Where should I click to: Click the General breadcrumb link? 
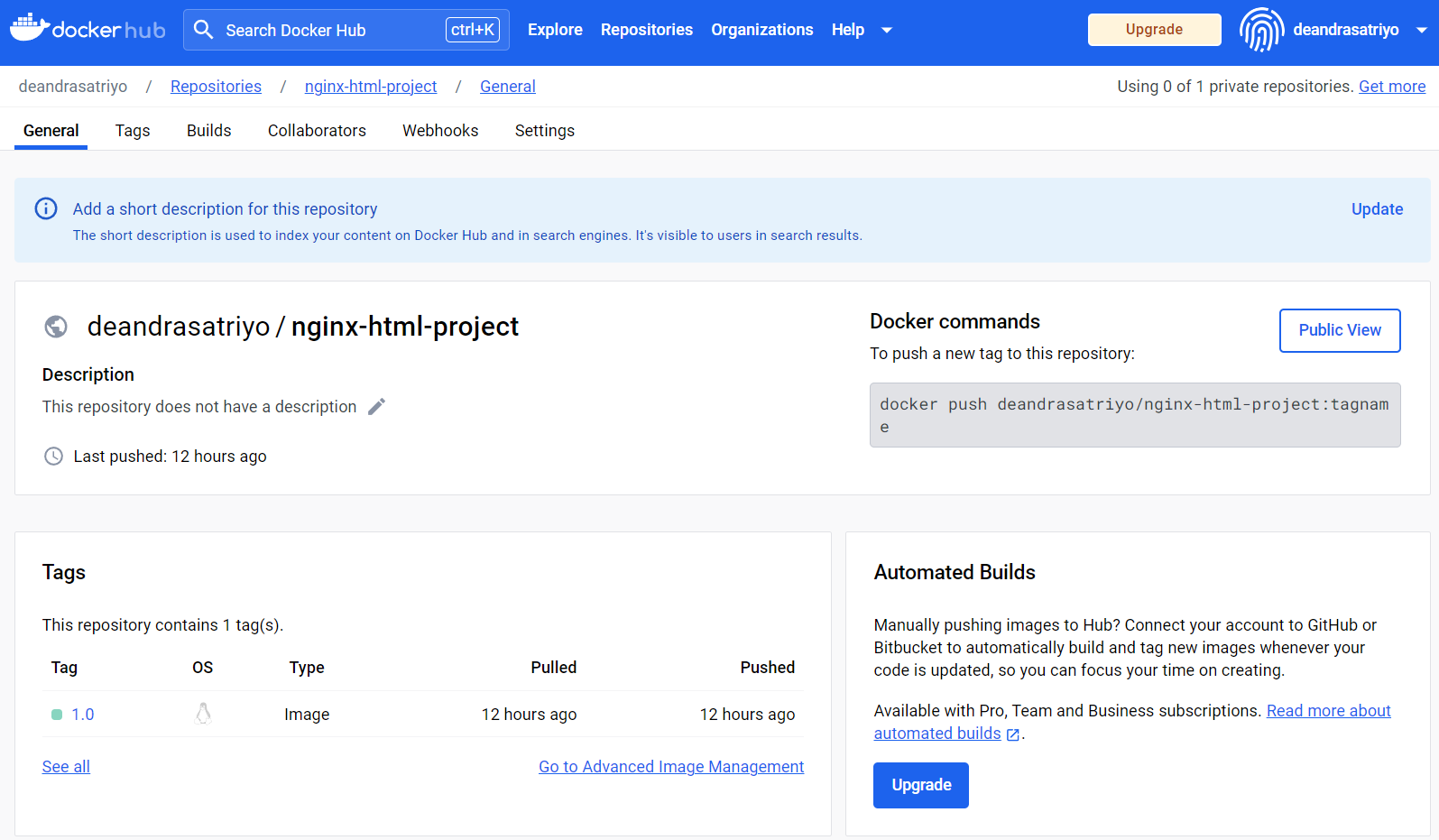coord(508,87)
